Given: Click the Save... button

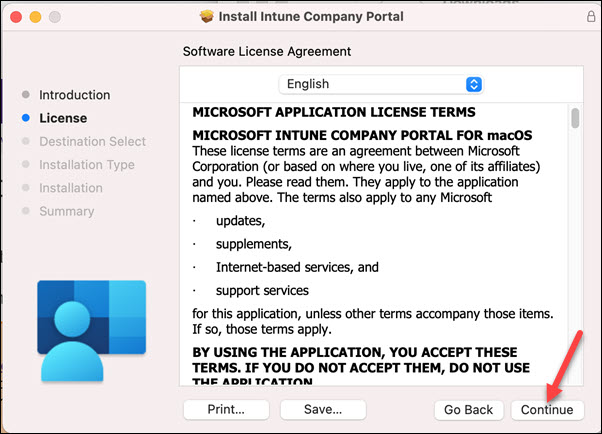Looking at the screenshot, I should [323, 409].
